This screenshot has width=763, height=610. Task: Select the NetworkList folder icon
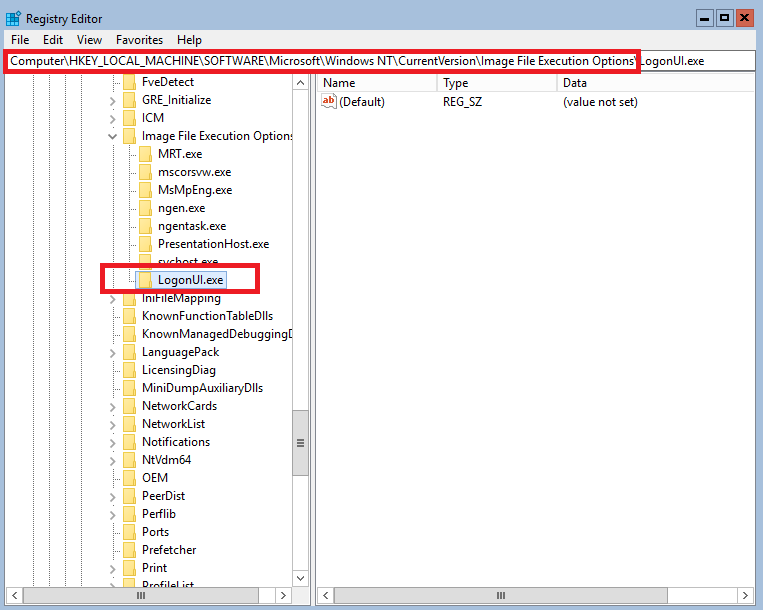coord(129,424)
